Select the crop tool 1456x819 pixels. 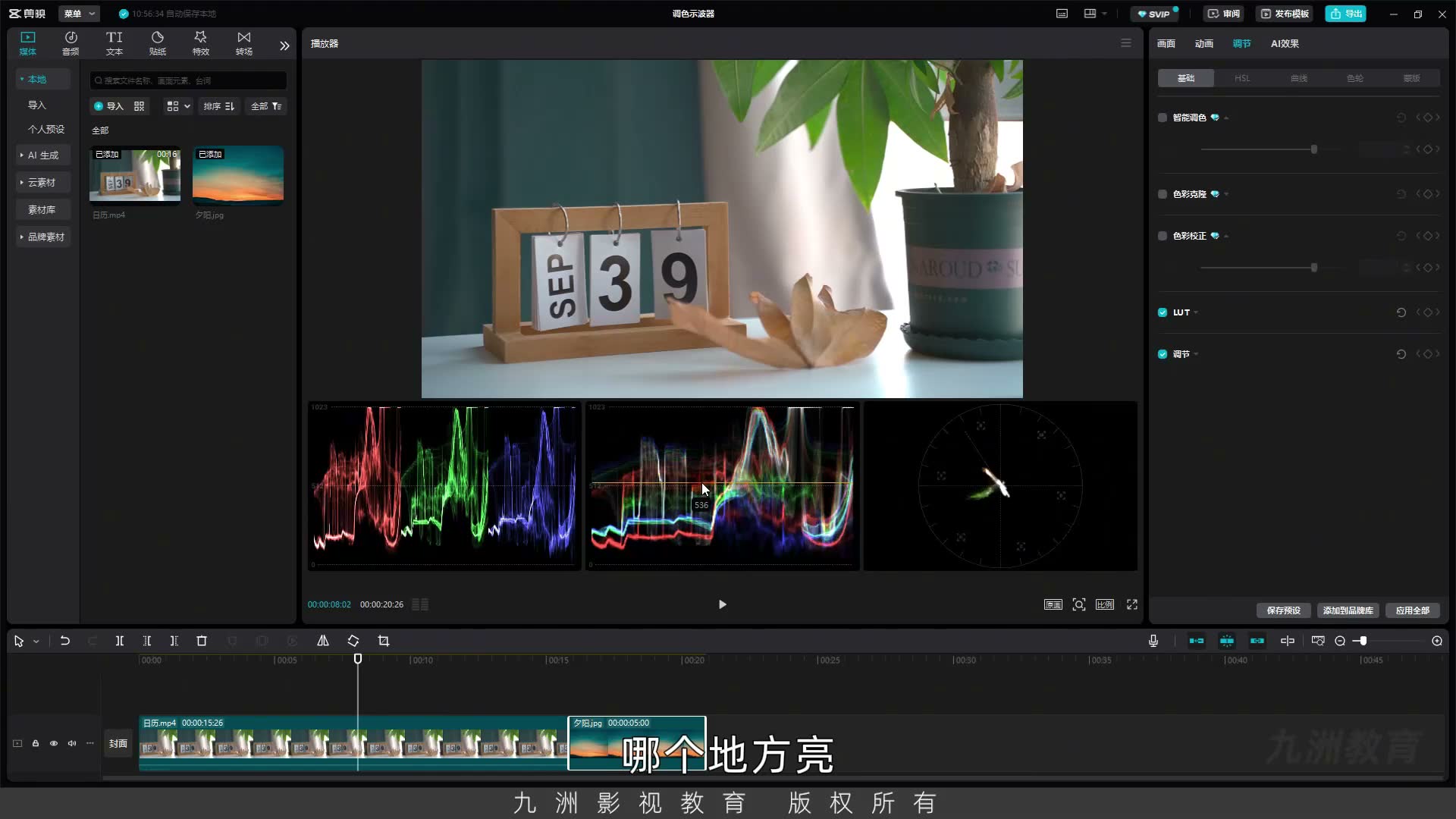[x=384, y=641]
